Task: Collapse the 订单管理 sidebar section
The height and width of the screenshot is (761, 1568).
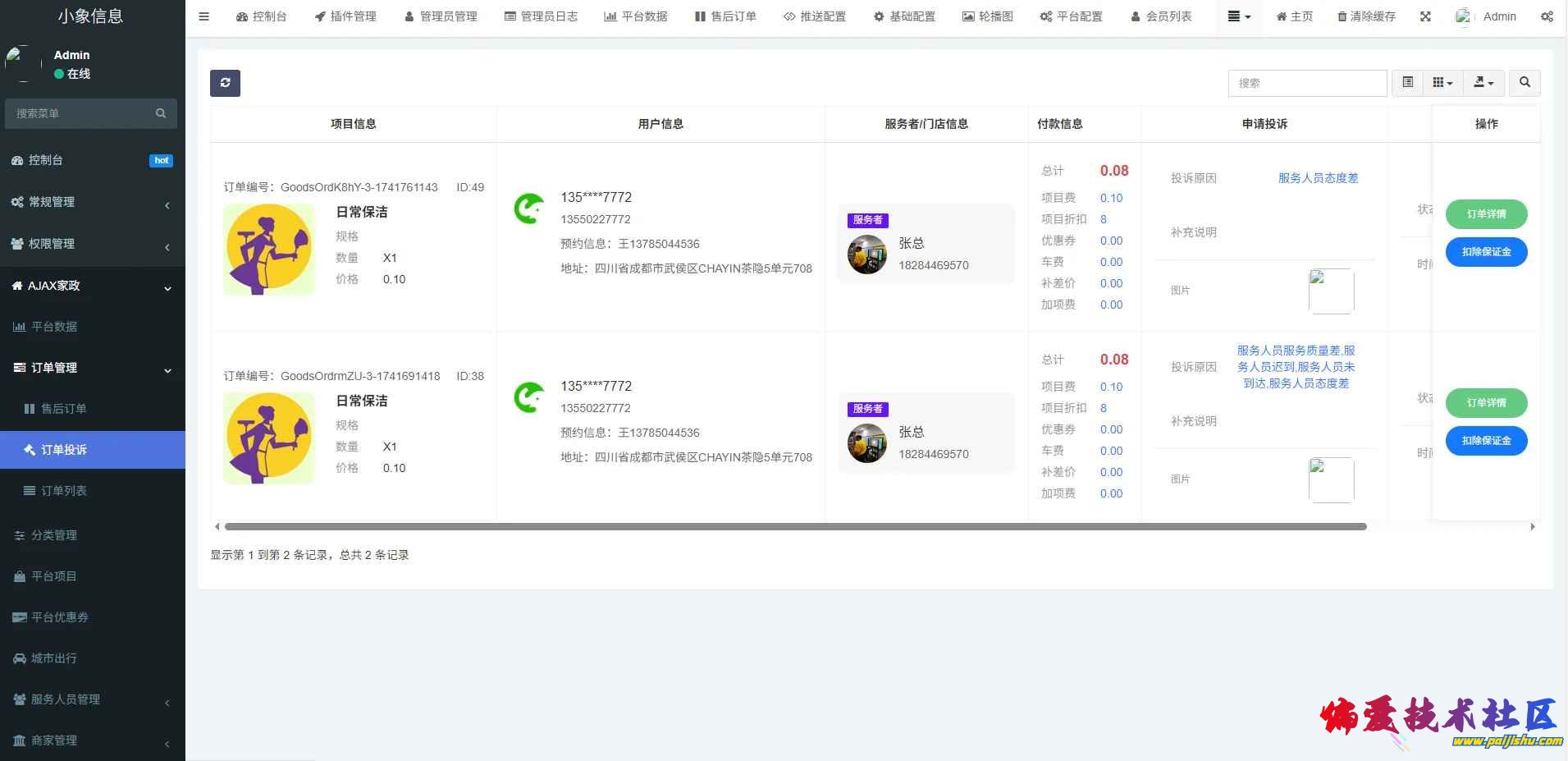Action: coord(92,368)
